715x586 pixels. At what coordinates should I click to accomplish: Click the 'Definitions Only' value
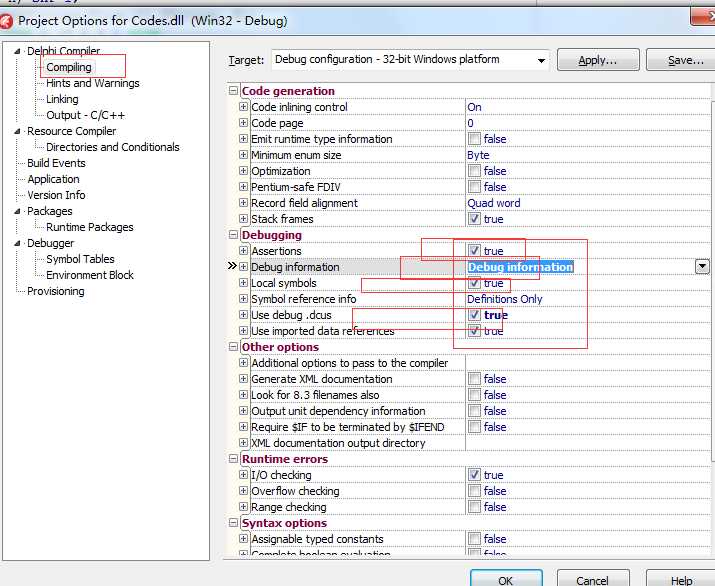coord(505,299)
